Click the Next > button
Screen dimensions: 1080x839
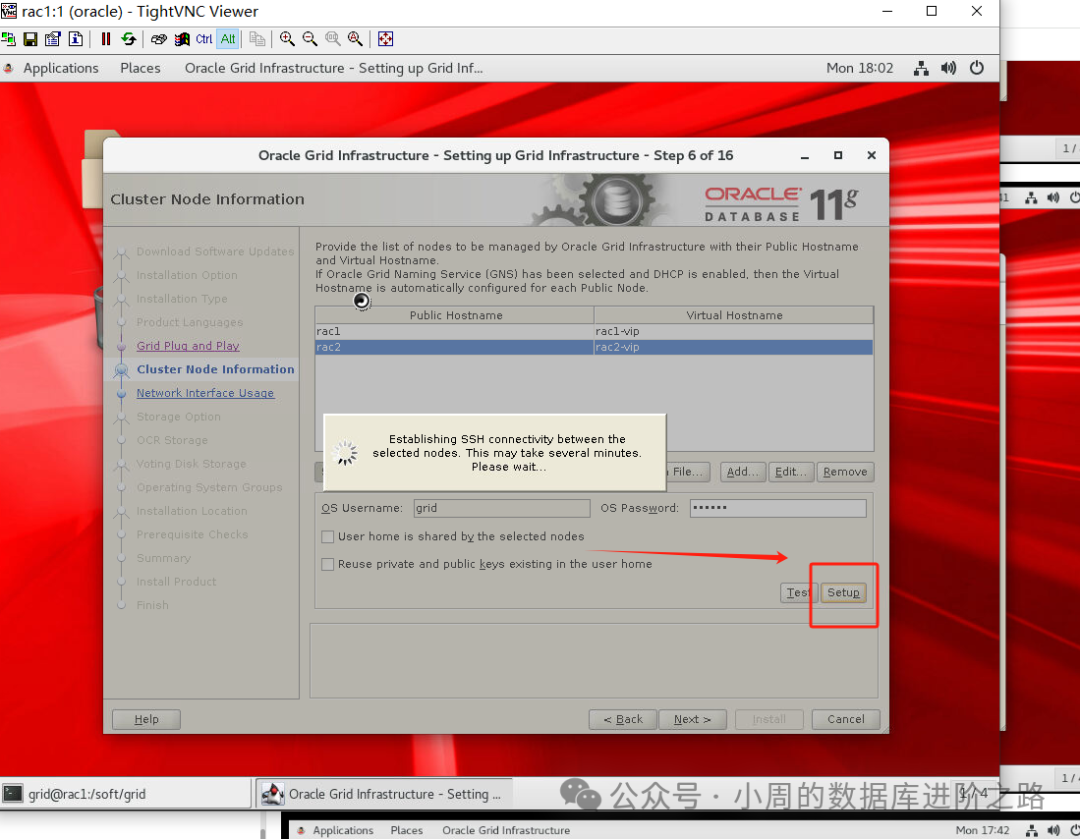point(692,719)
